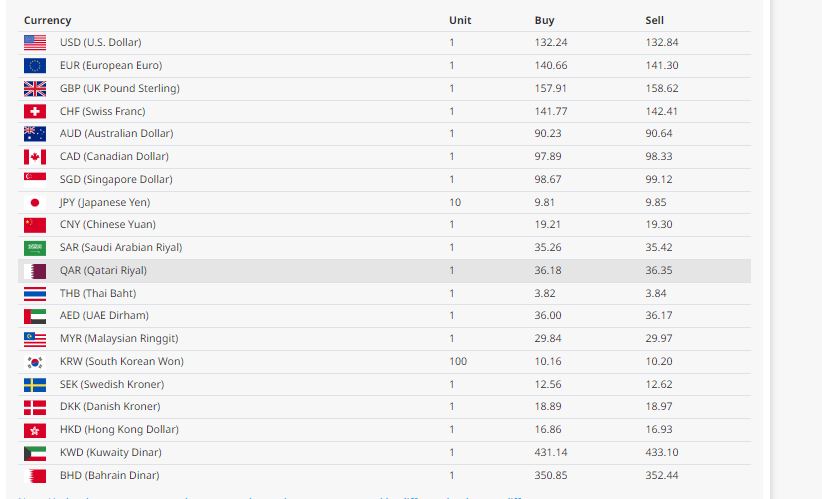Click the Qatar flag icon
The height and width of the screenshot is (499, 822).
(35, 271)
